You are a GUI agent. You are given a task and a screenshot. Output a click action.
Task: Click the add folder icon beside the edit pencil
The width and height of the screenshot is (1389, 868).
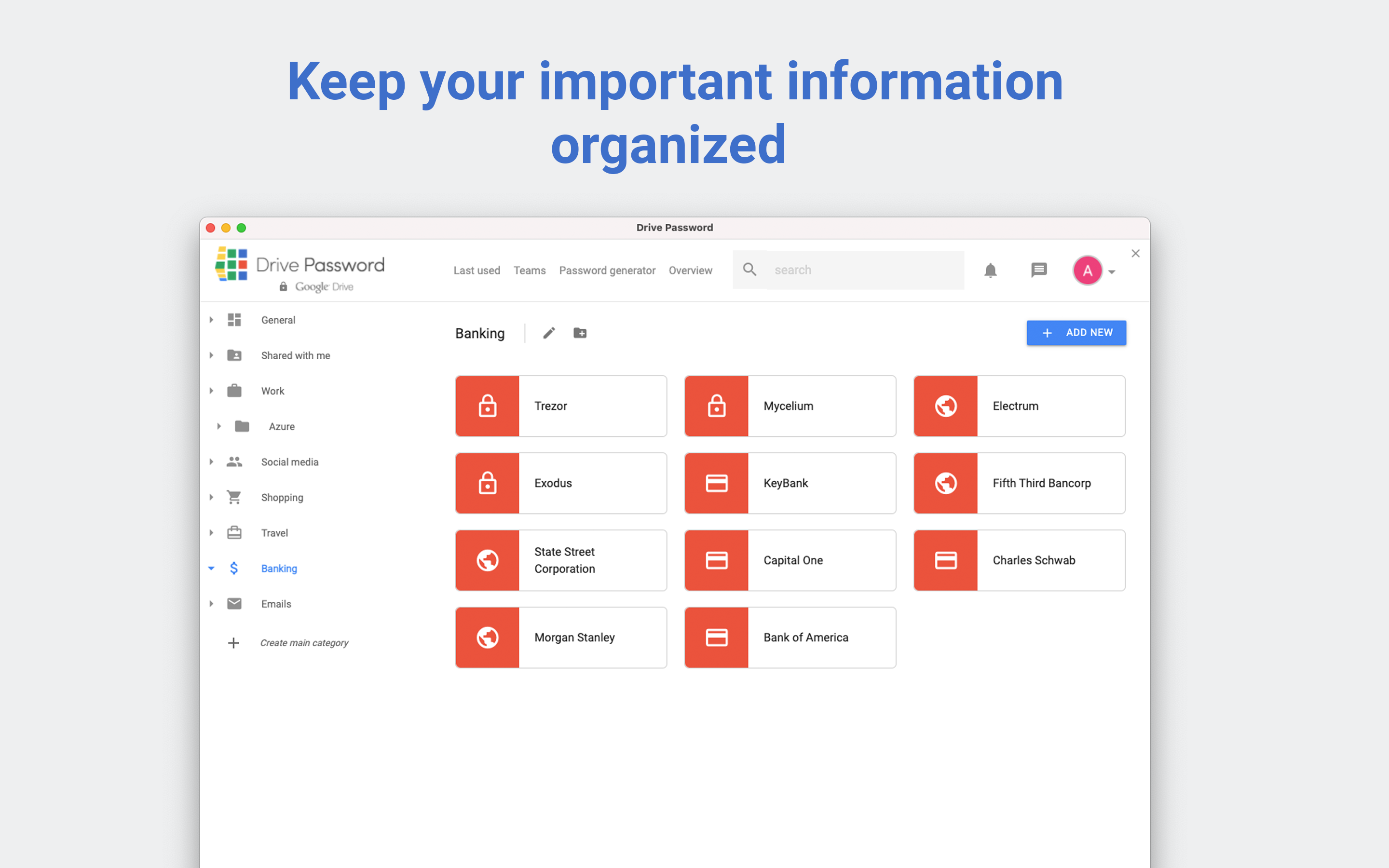coord(580,333)
